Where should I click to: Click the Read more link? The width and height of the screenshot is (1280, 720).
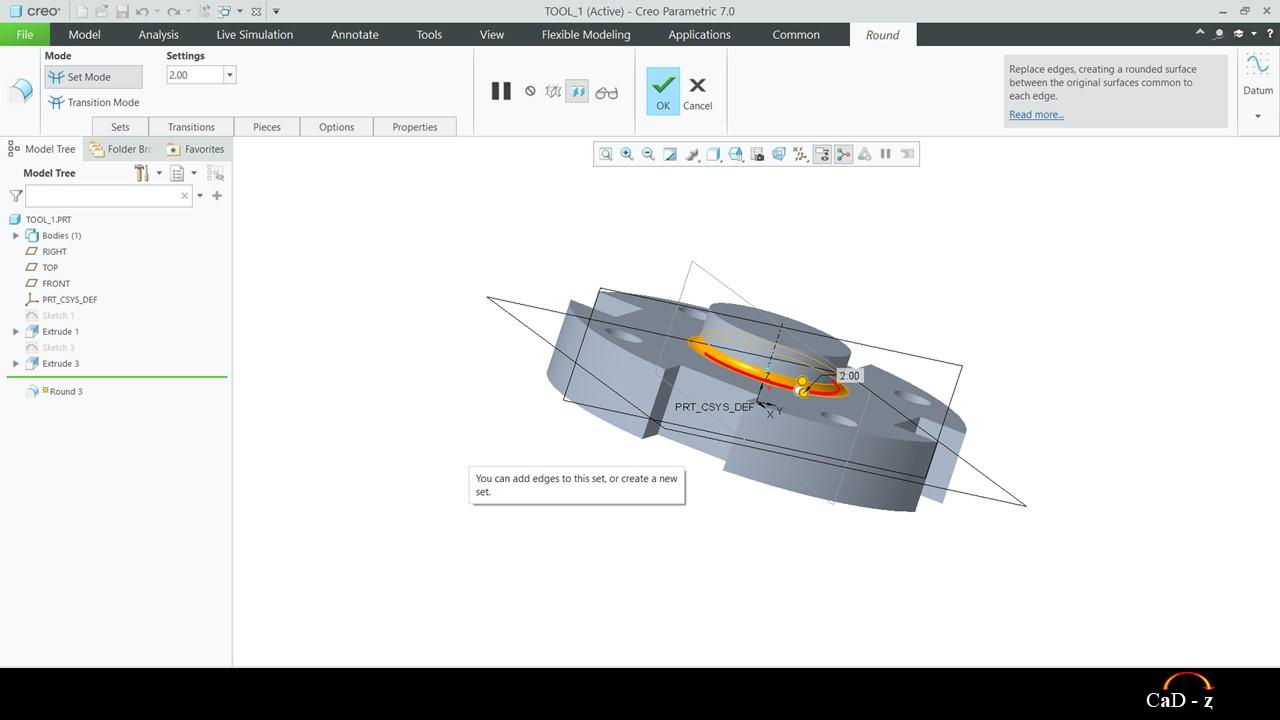pyautogui.click(x=1036, y=115)
